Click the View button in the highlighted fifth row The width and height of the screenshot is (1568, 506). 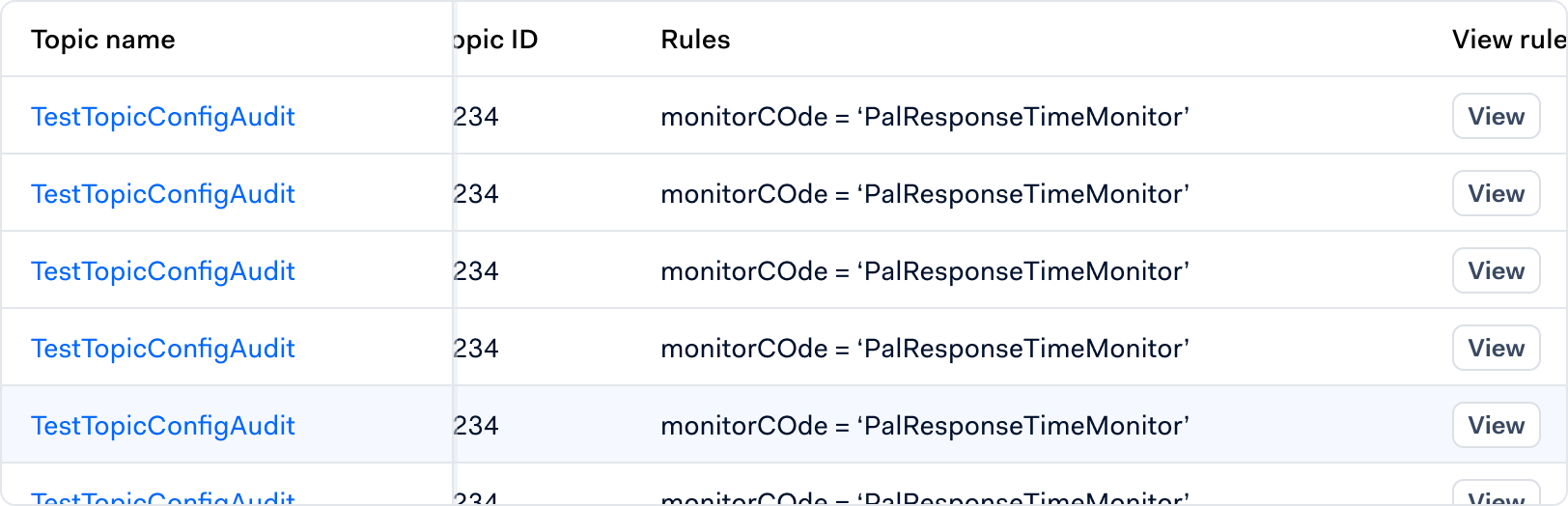[x=1497, y=425]
